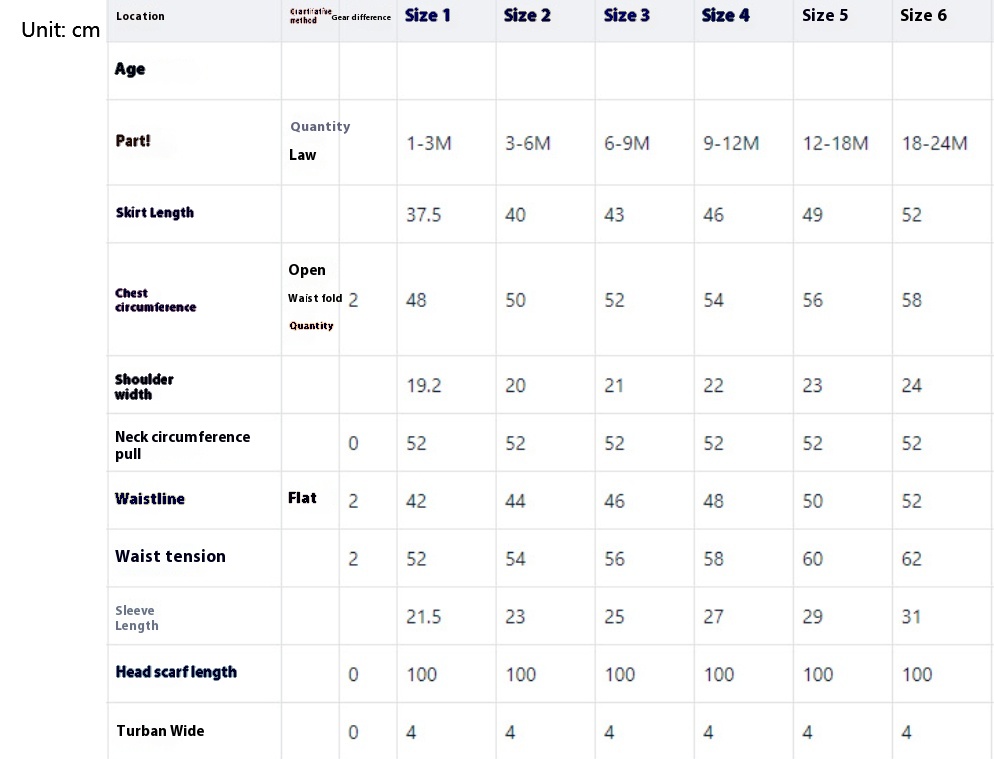
Task: Click the Head scarf length row label
Action: 176,672
